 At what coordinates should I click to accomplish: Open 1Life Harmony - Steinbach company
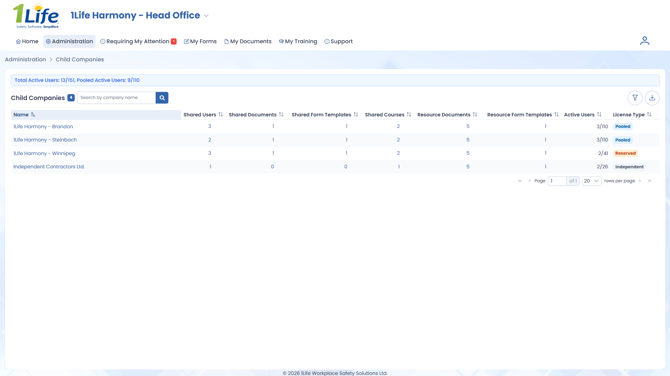[45, 140]
